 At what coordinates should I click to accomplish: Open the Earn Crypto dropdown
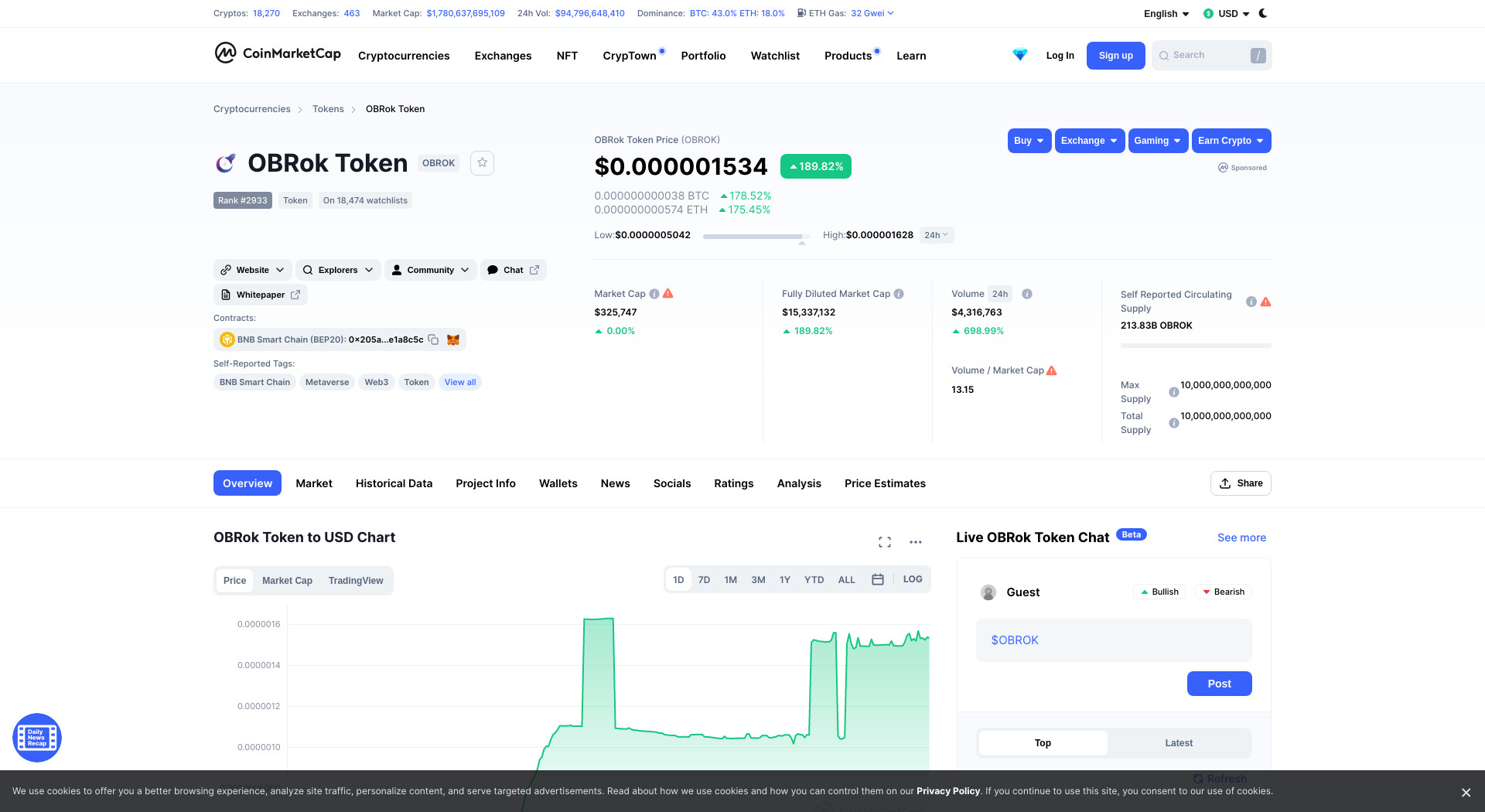coord(1231,141)
